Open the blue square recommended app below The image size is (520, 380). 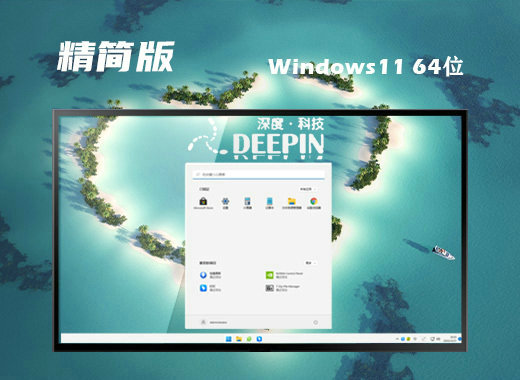(x=210, y=288)
